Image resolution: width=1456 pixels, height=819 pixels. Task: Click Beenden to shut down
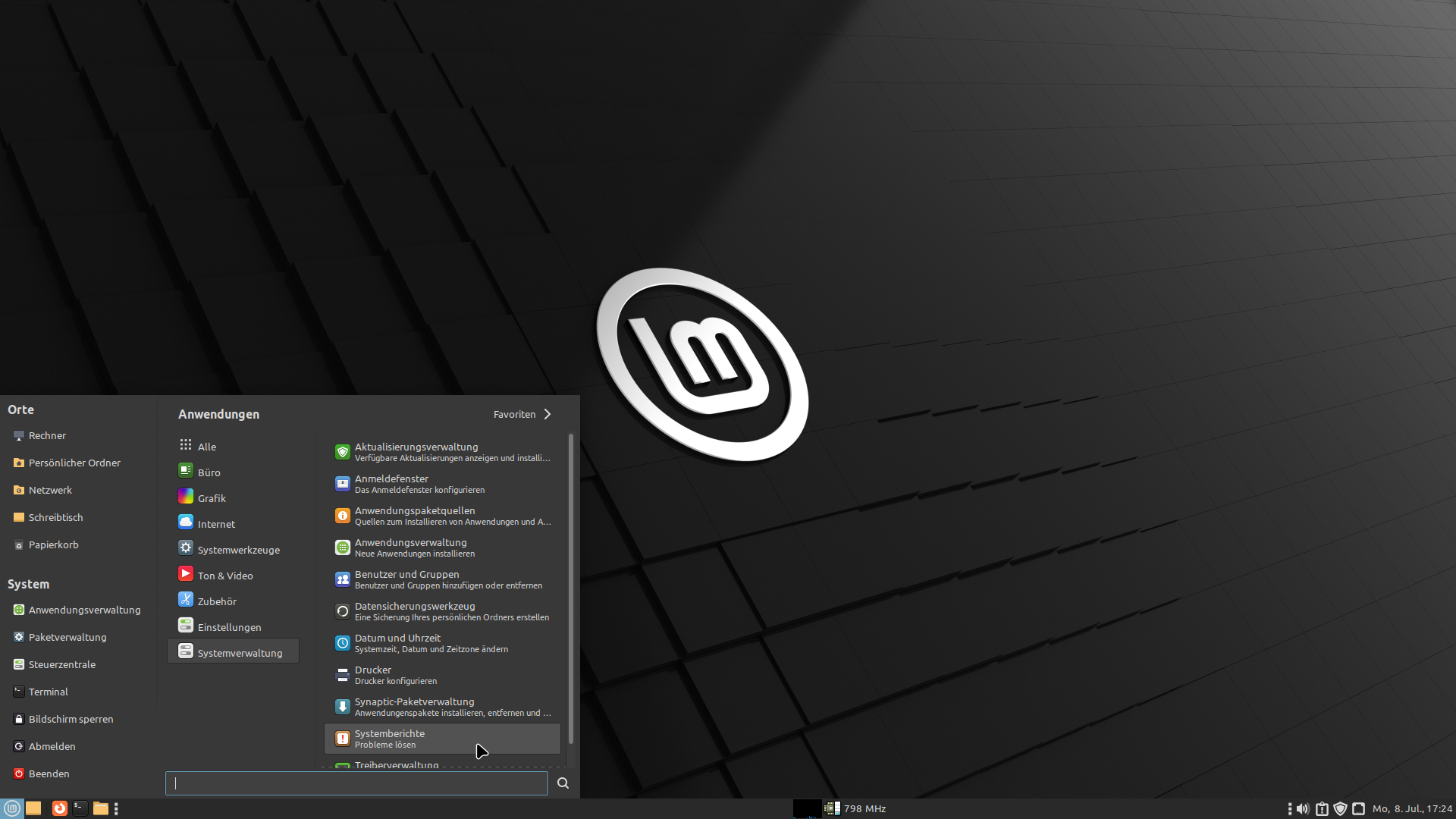tap(49, 773)
